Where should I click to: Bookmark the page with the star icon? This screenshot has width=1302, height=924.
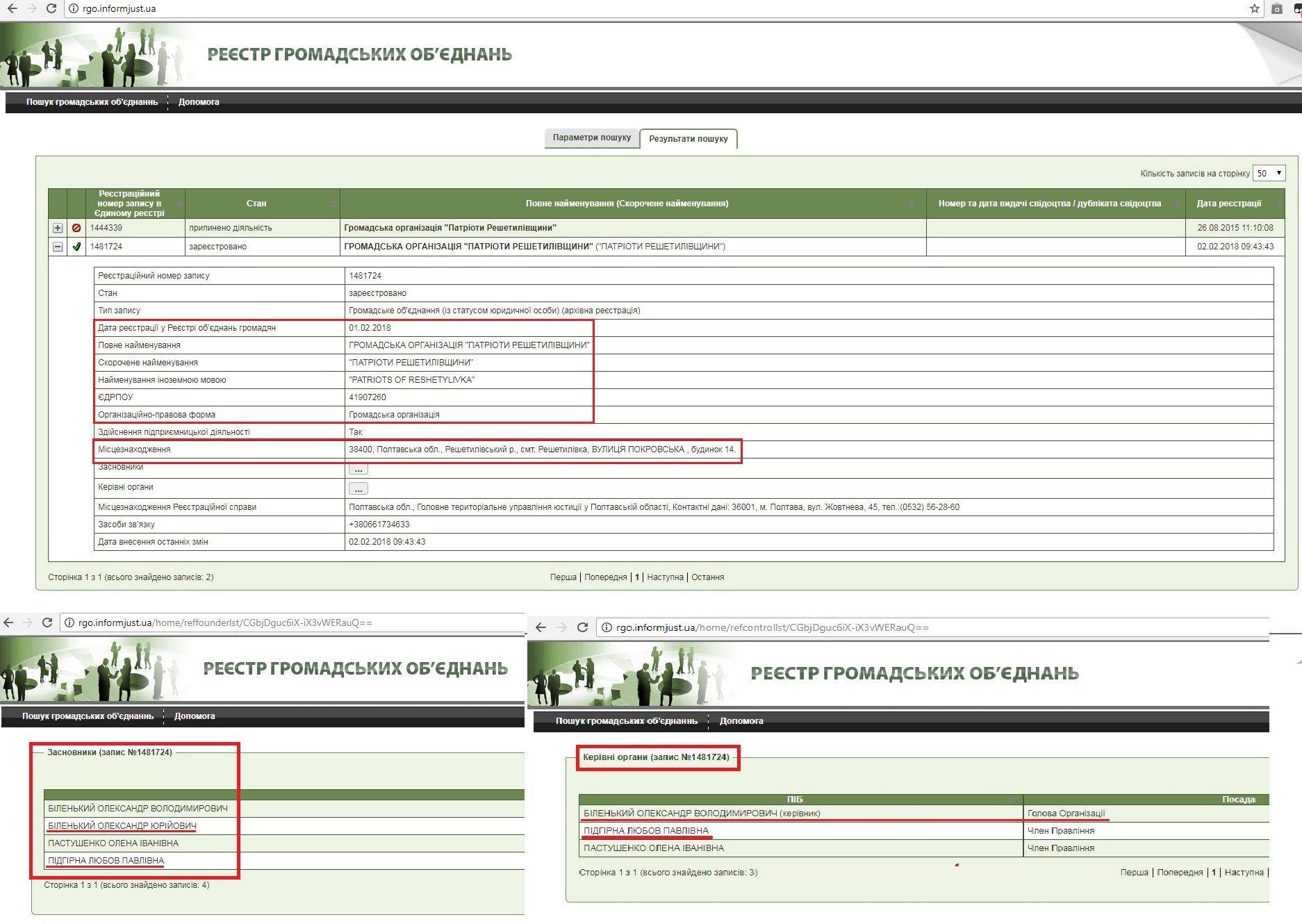click(x=1254, y=9)
